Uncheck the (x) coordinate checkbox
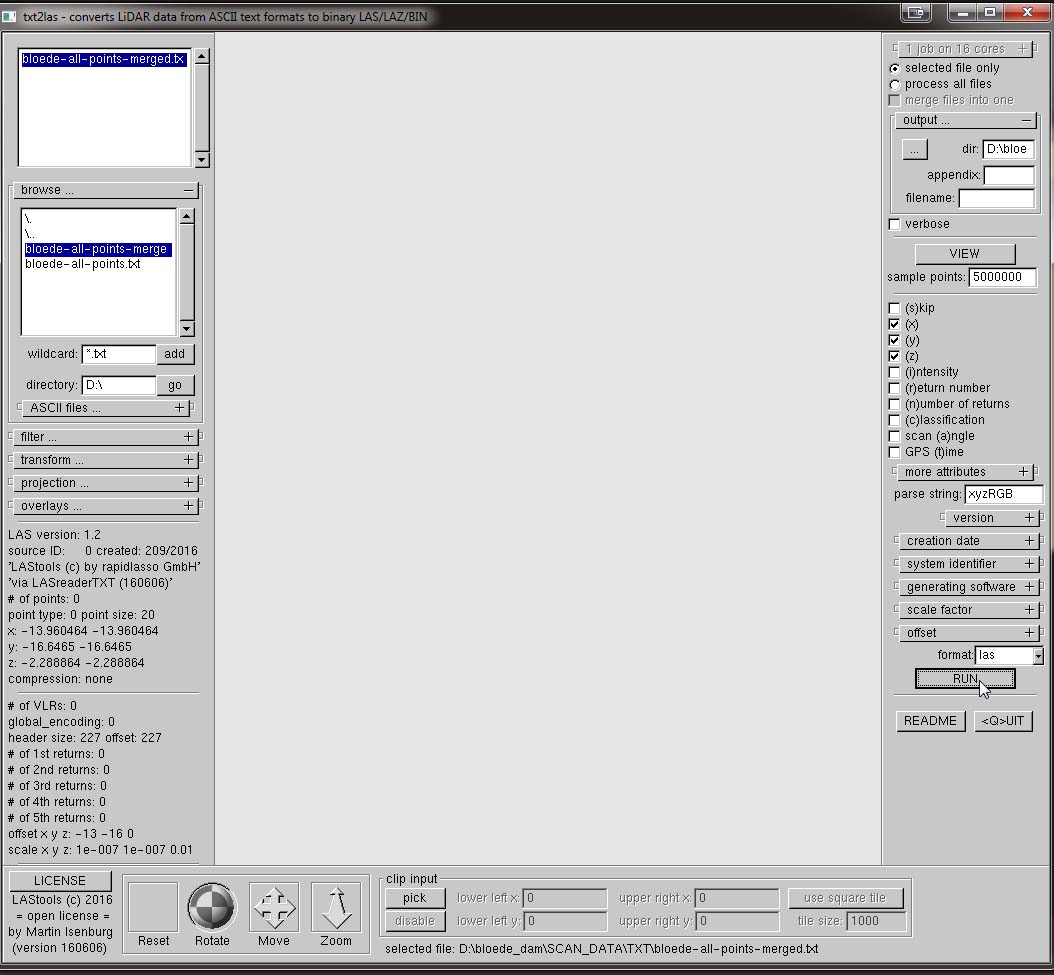The image size is (1054, 975). click(894, 324)
